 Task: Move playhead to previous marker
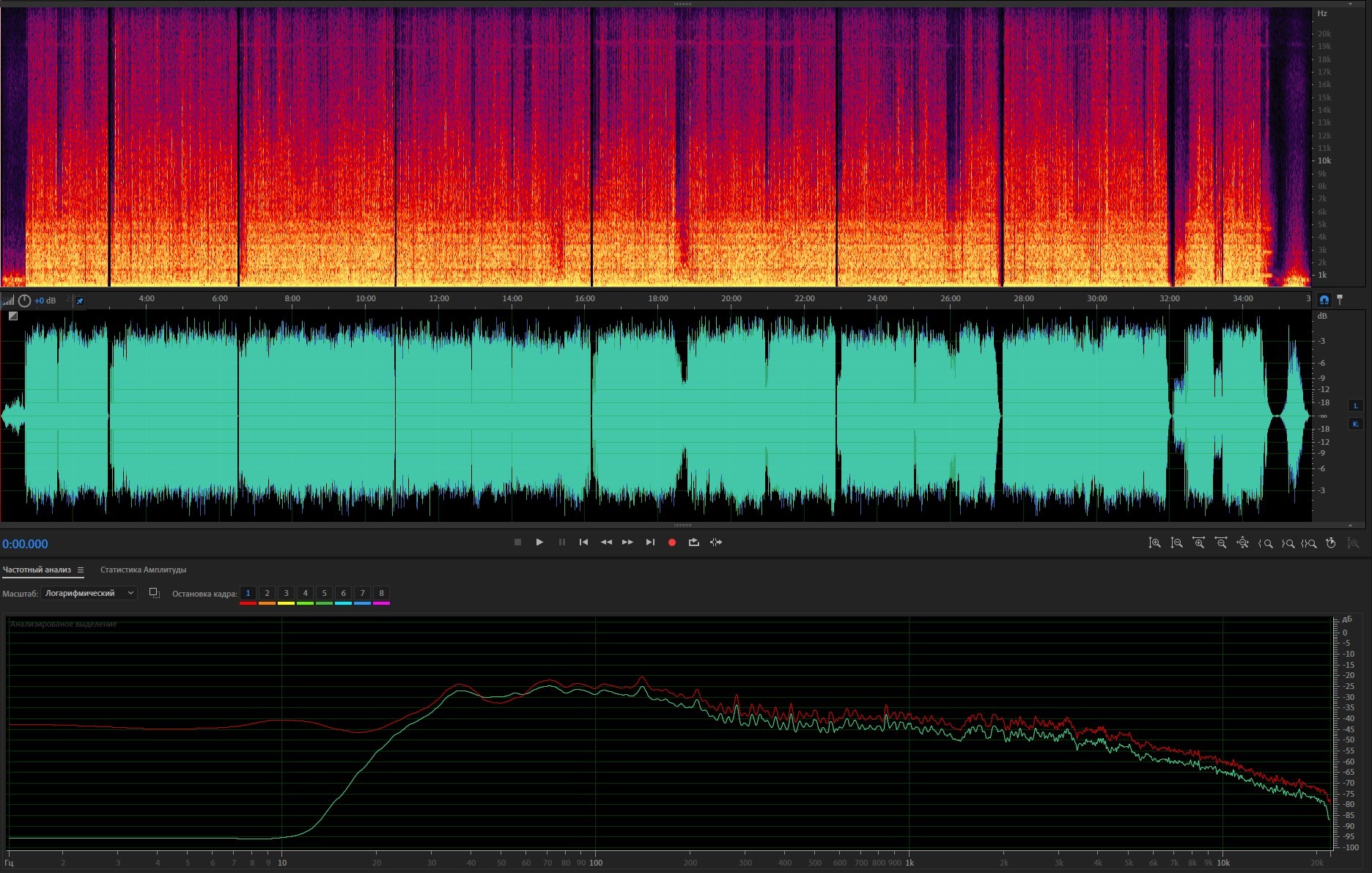pyautogui.click(x=583, y=542)
